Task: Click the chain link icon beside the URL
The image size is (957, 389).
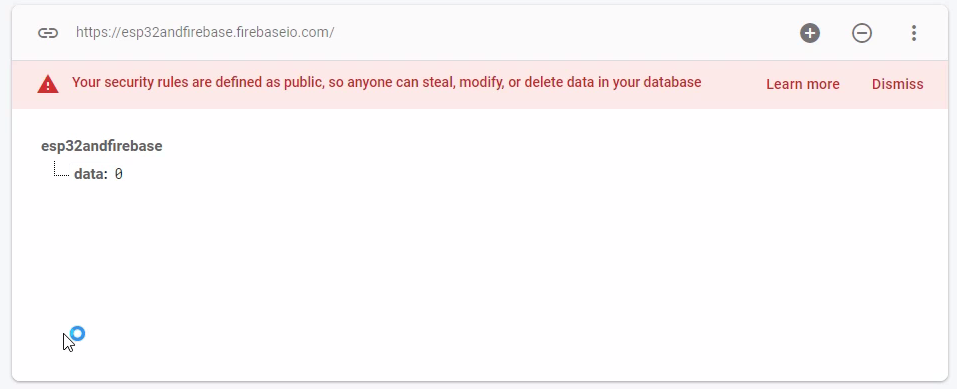Action: coord(48,33)
